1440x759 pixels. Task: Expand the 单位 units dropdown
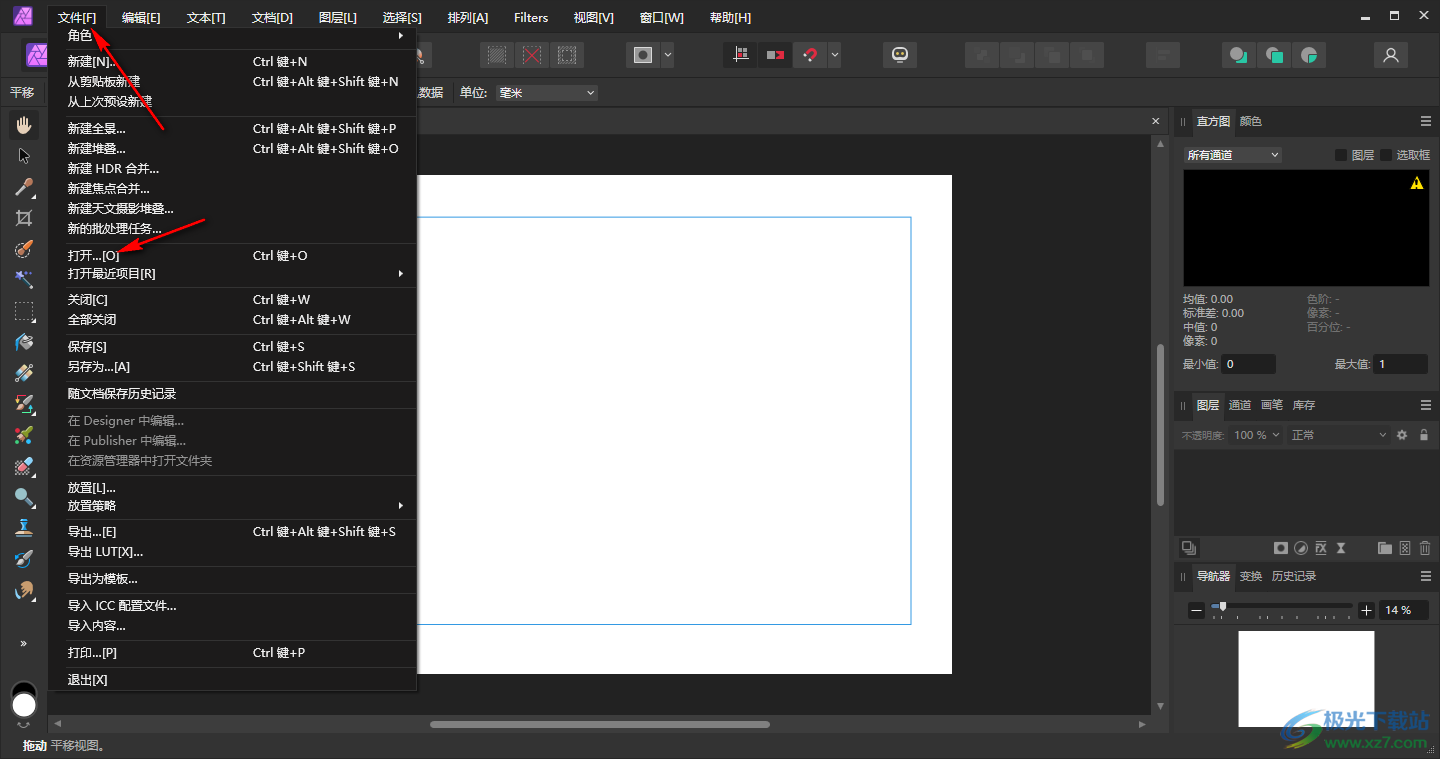point(546,93)
